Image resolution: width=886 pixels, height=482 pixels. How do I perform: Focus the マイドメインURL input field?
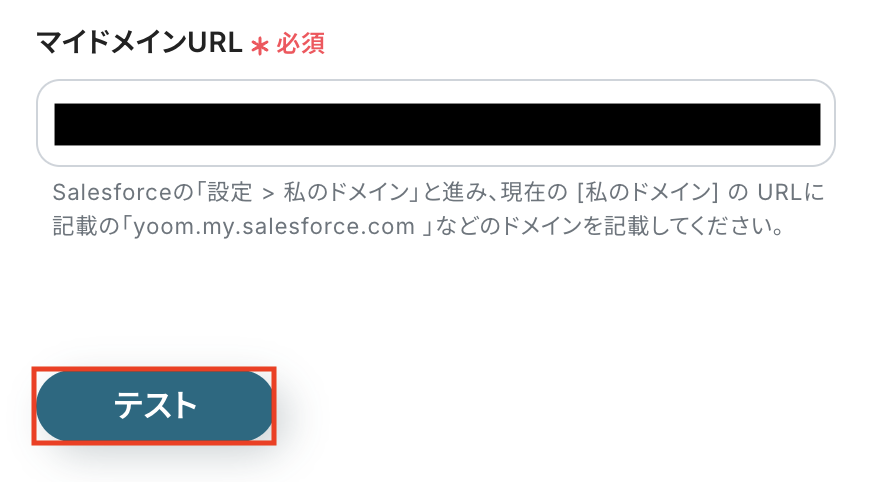[436, 123]
